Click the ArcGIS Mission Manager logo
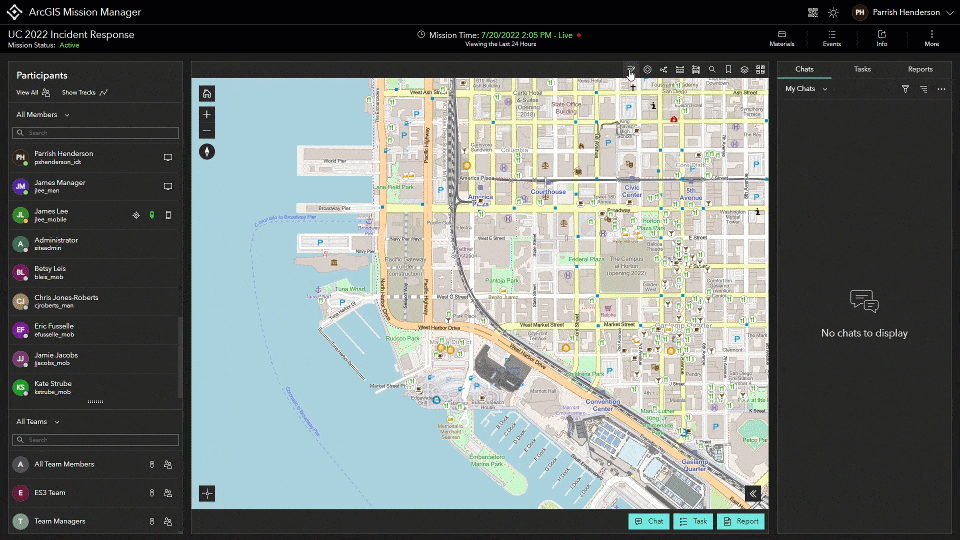Screen dimensions: 960x540 point(15,12)
